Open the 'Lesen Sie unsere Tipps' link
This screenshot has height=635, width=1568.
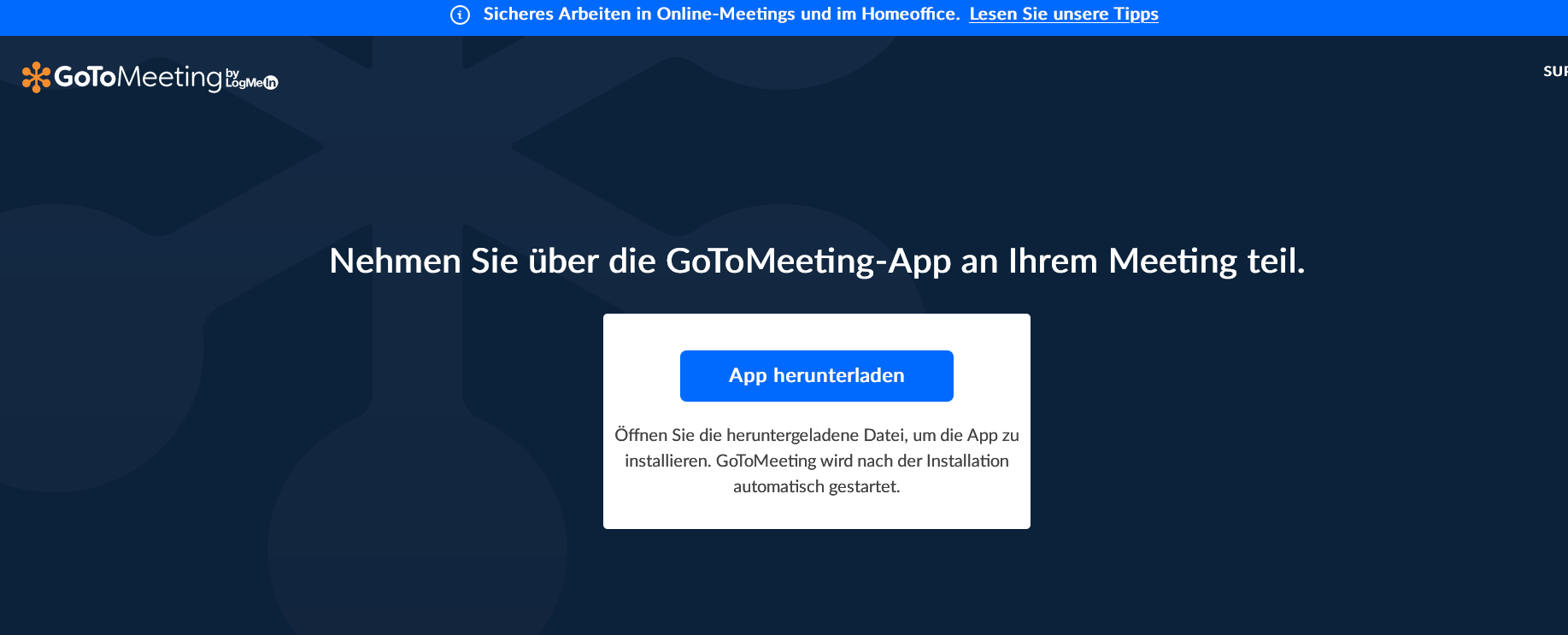(x=1064, y=15)
